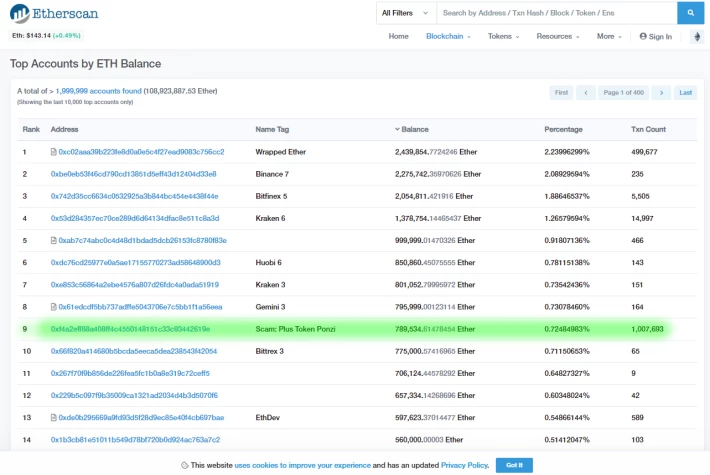Open the rank 11 address 0x267f70
The width and height of the screenshot is (710, 475).
(130, 374)
